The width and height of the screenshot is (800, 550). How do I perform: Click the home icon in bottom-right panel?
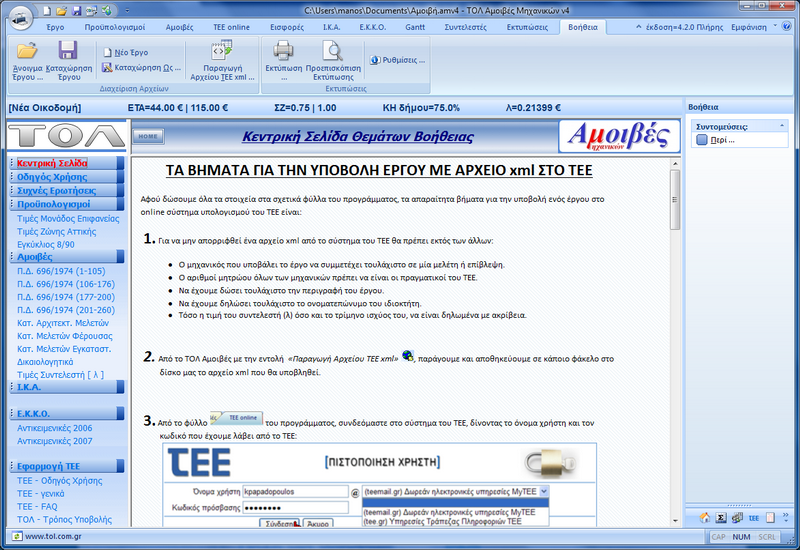click(x=704, y=517)
